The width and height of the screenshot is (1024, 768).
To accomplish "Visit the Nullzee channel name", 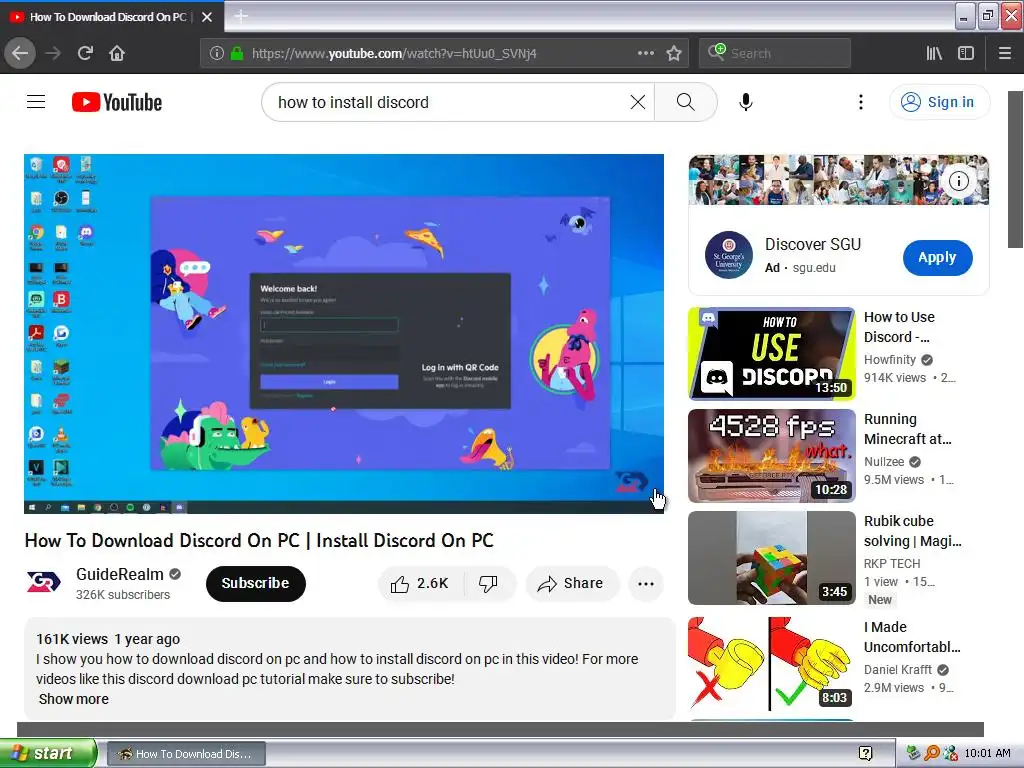I will 884,462.
